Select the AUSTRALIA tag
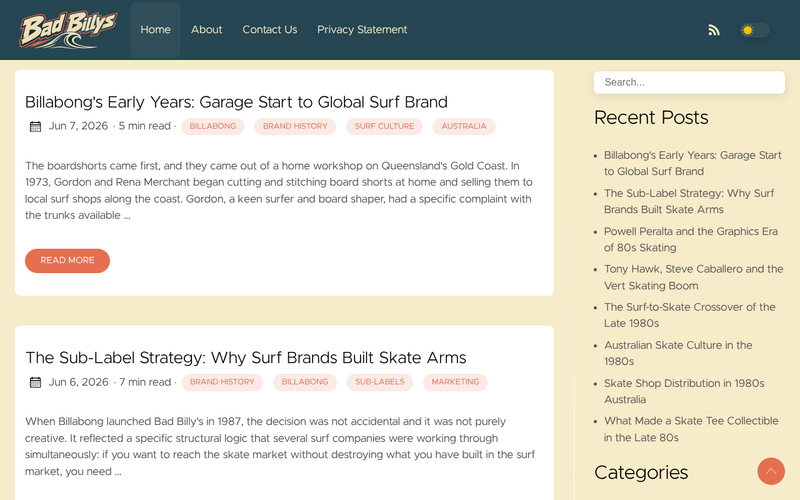800x500 pixels. pyautogui.click(x=464, y=127)
